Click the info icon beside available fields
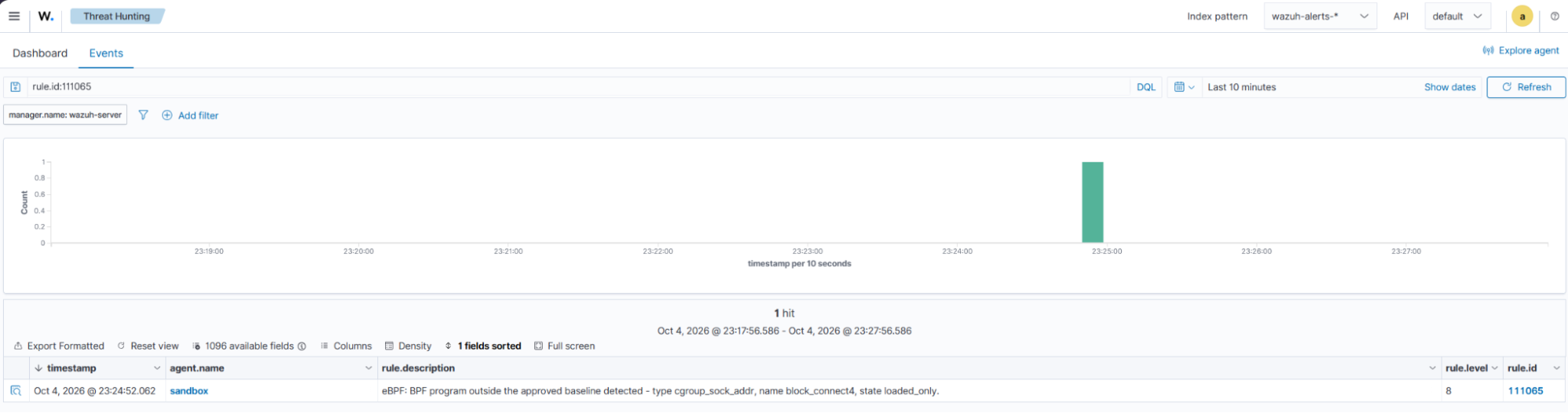Screen dimensions: 1568x413 302,346
